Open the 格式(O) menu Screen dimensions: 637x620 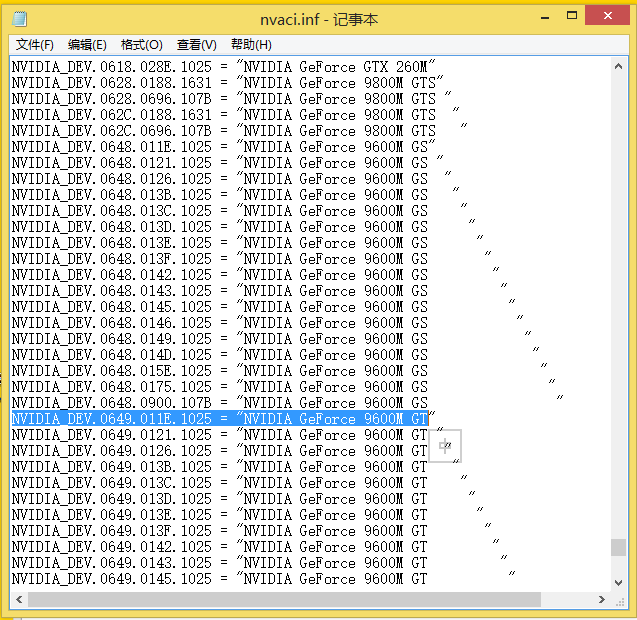[142, 44]
